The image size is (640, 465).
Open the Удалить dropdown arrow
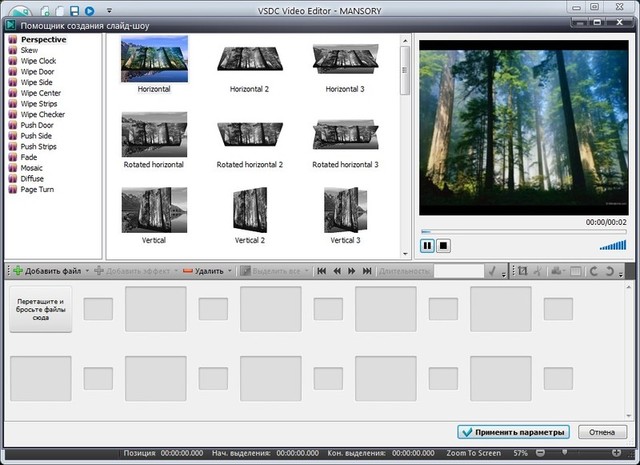click(x=232, y=271)
